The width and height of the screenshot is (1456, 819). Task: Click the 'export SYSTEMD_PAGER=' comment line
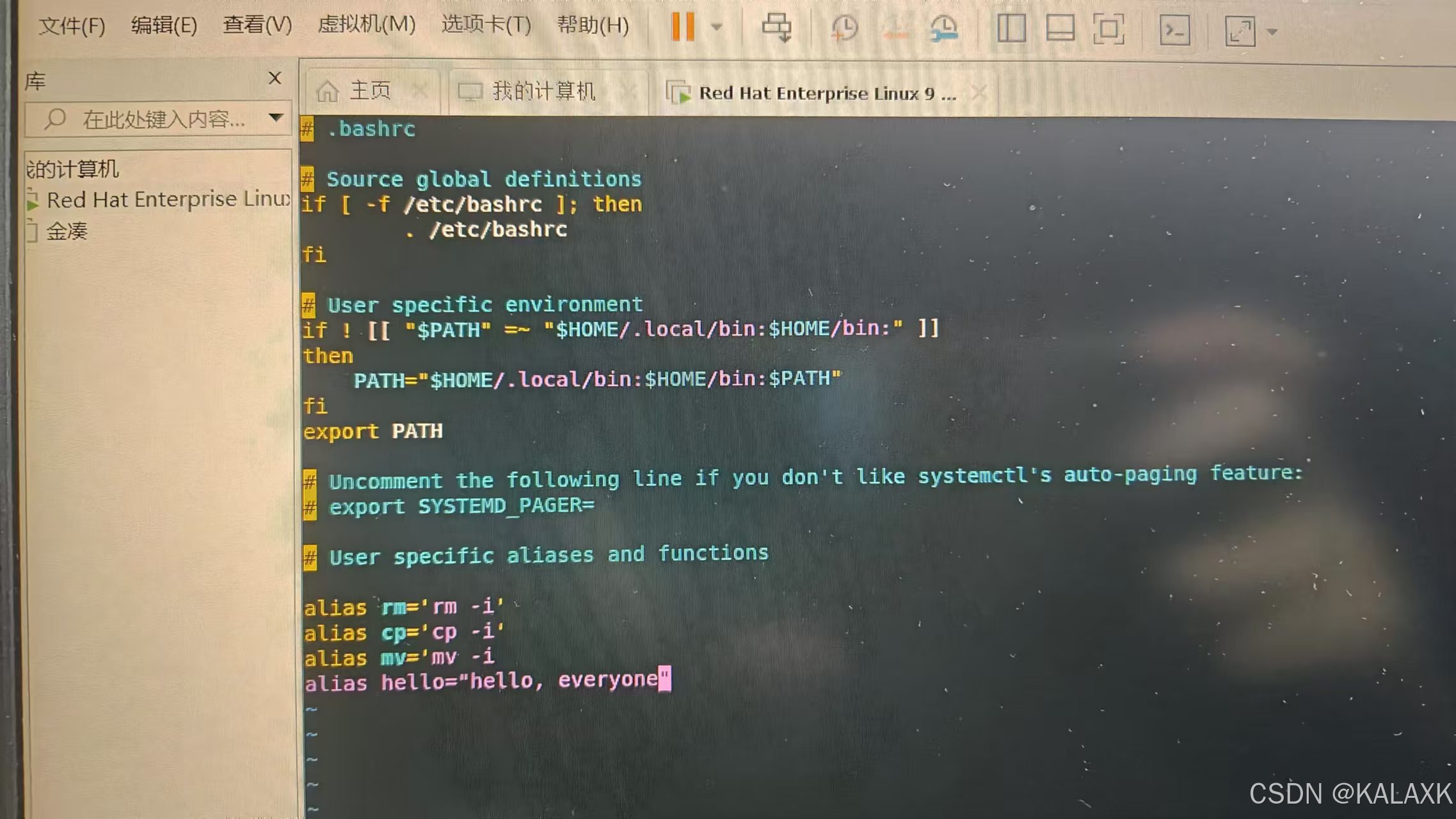449,507
